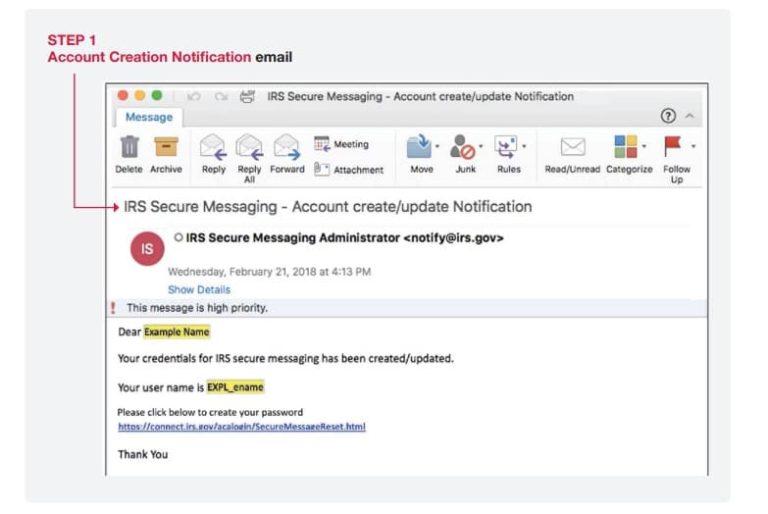
Task: Flag message with Follow Up
Action: (676, 159)
